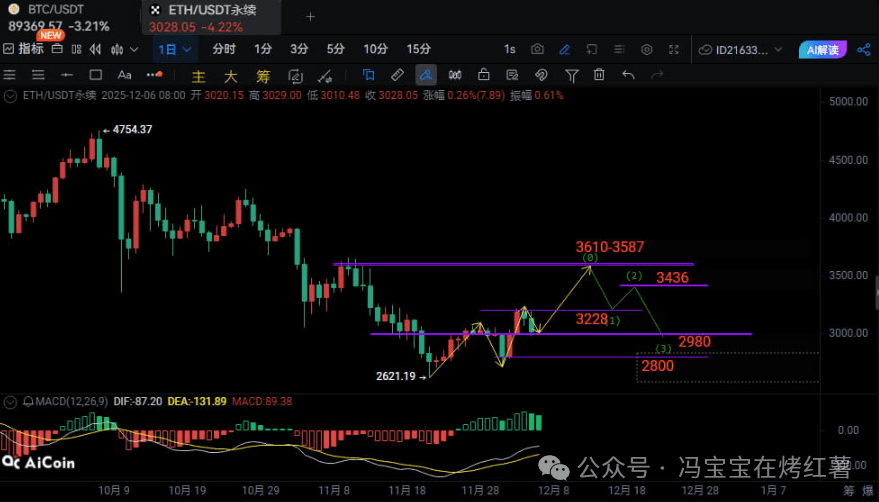Switch to the 3分 timeframe

tap(299, 49)
